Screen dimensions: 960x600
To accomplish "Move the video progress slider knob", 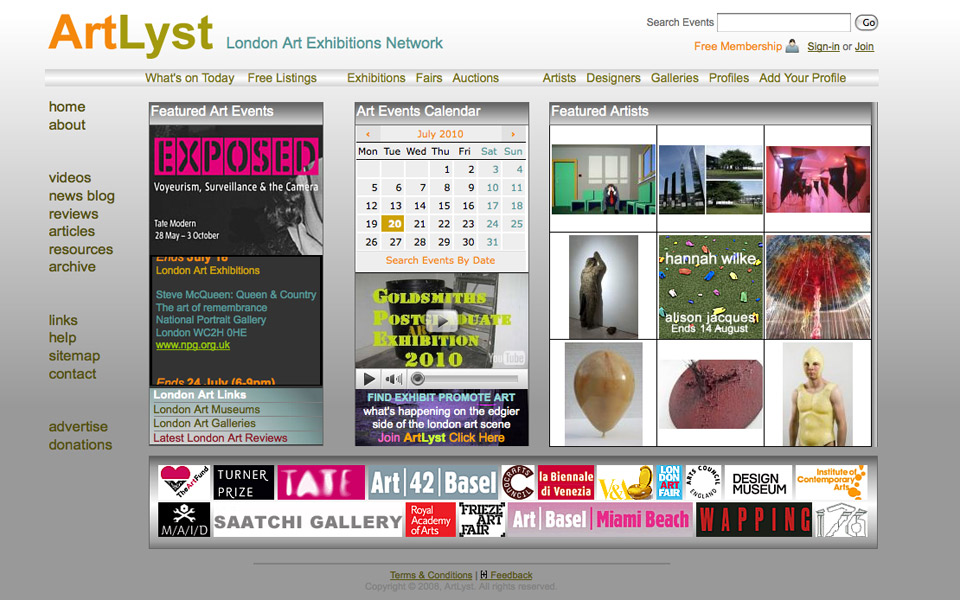I will (418, 378).
